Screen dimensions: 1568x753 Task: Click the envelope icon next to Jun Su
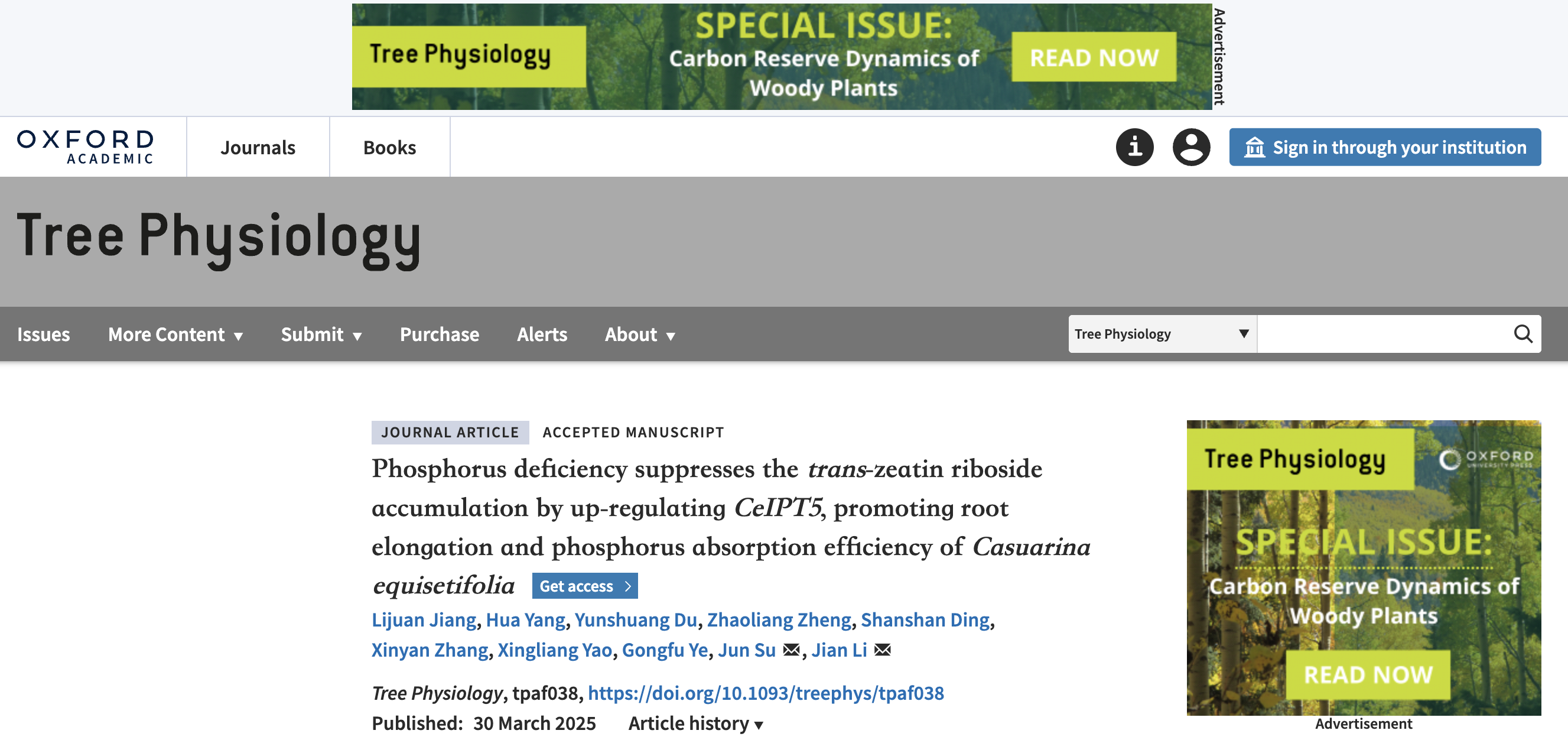click(x=790, y=650)
